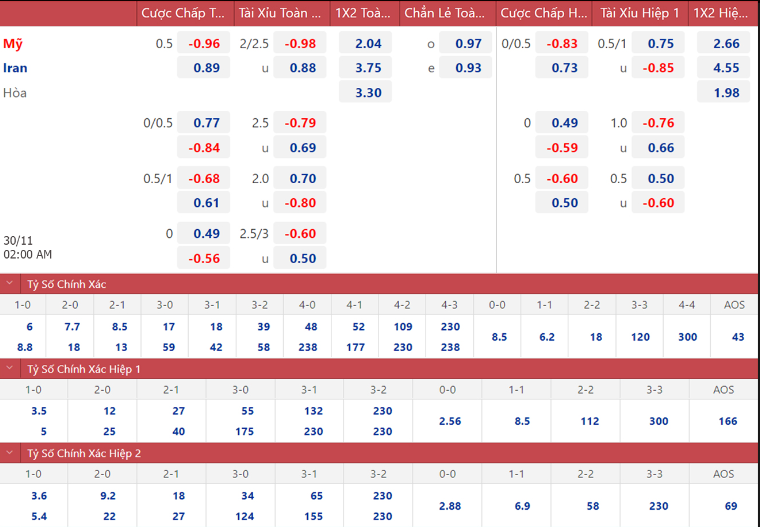Select the Tài Xỉu Hiệp 1 column header
Image resolution: width=760 pixels, height=527 pixels.
(x=639, y=13)
